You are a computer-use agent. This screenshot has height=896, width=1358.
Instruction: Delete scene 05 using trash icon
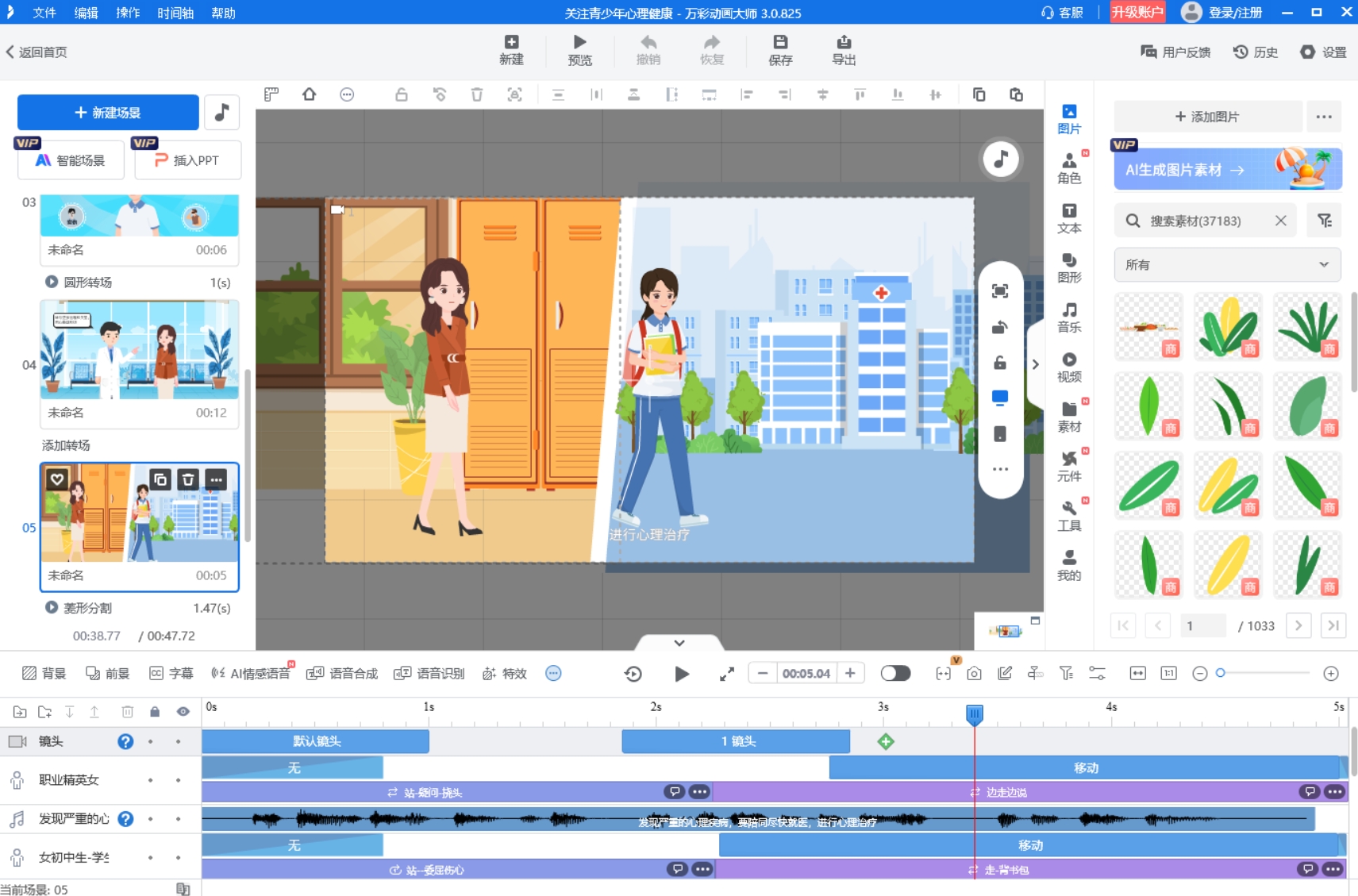[x=188, y=479]
